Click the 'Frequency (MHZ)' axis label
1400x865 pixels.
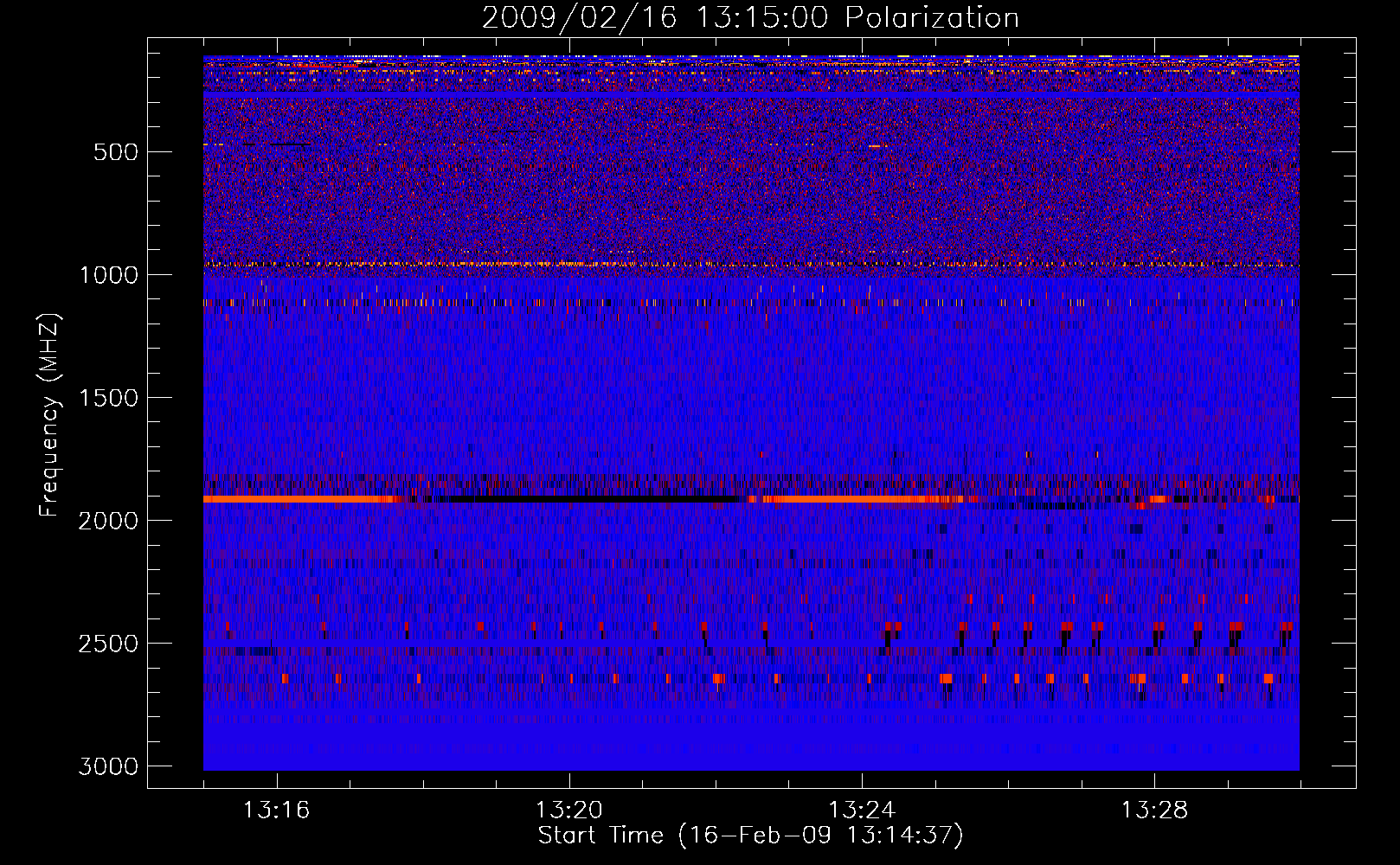pos(49,415)
